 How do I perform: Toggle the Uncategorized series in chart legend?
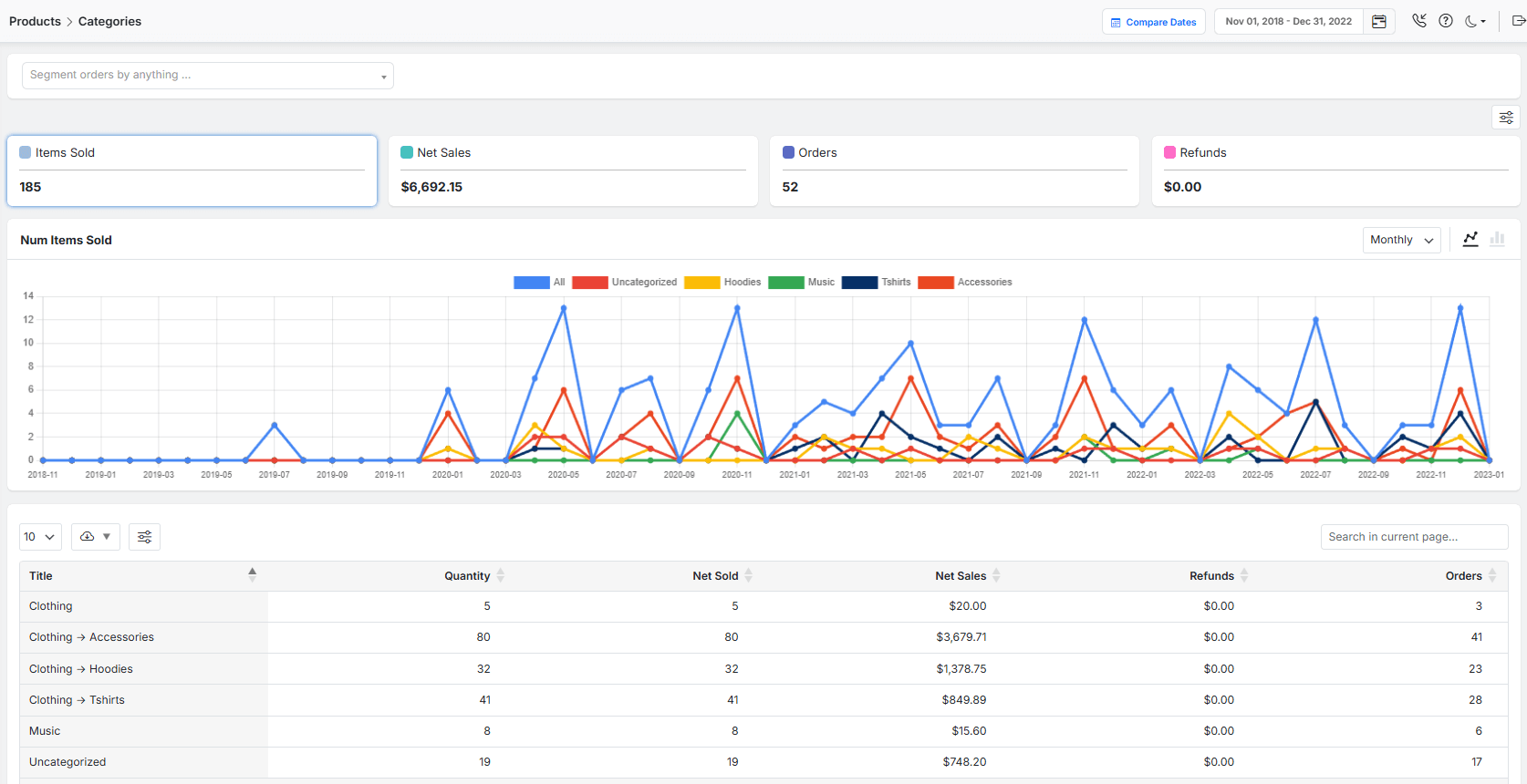[x=643, y=283]
